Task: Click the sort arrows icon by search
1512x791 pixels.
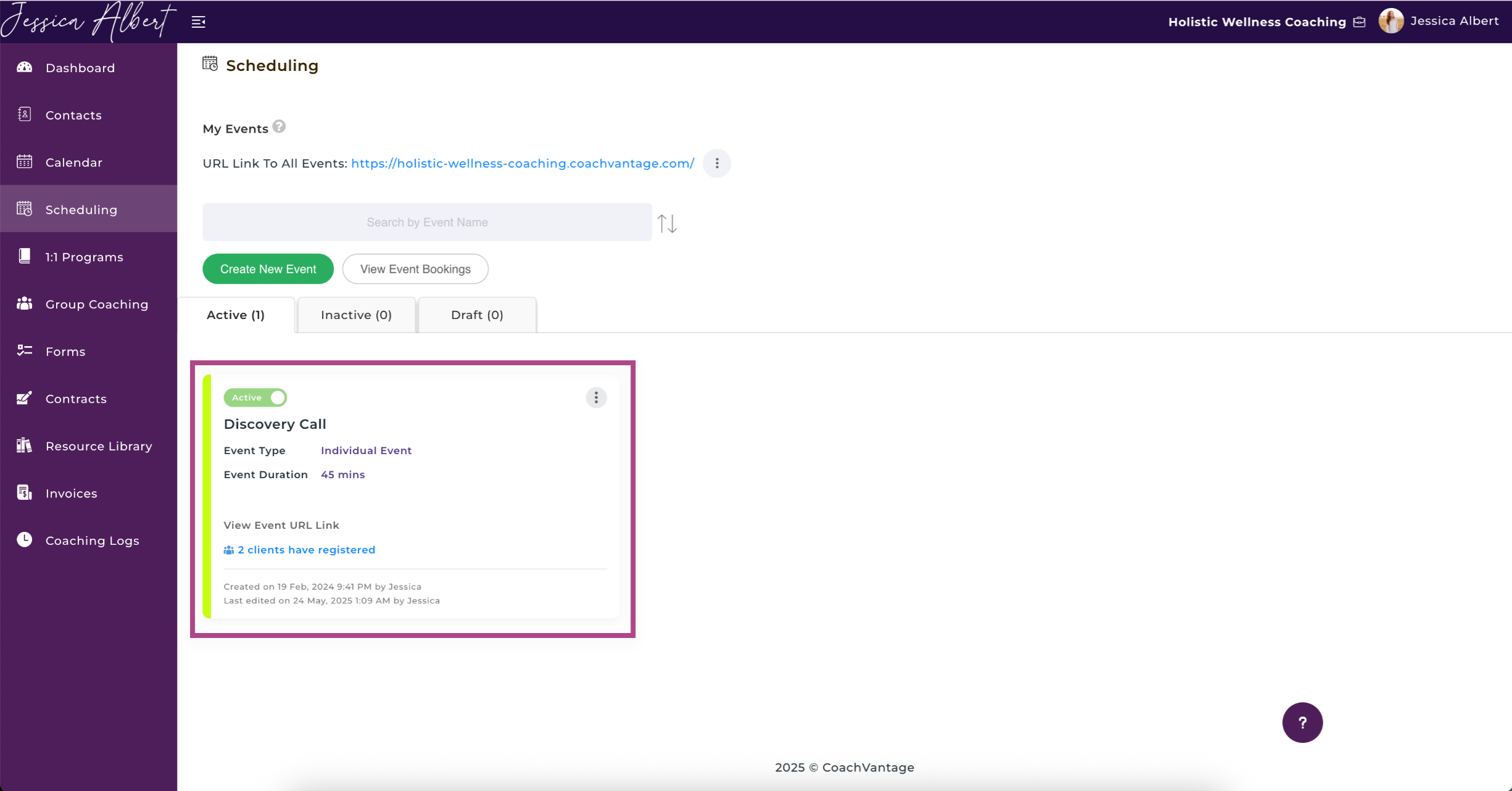Action: [667, 223]
